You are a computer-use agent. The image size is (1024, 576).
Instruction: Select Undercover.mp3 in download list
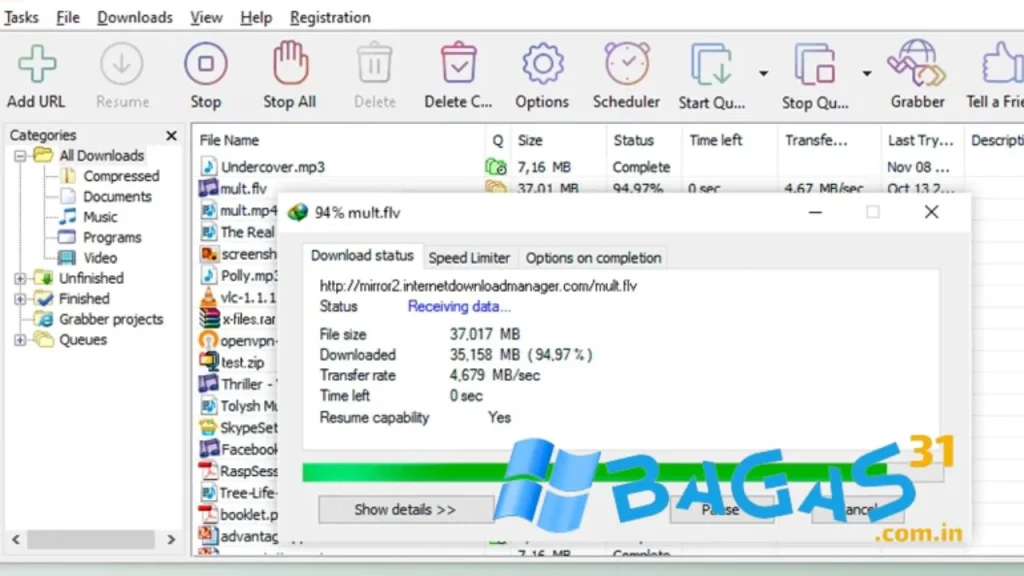pyautogui.click(x=272, y=167)
